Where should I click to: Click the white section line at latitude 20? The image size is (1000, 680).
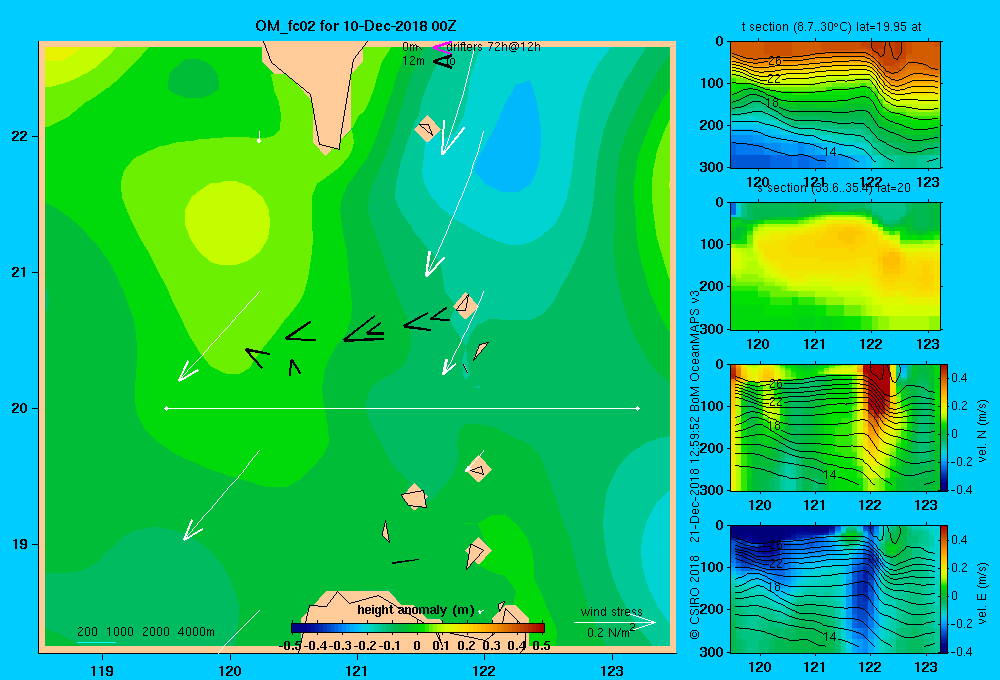click(402, 408)
